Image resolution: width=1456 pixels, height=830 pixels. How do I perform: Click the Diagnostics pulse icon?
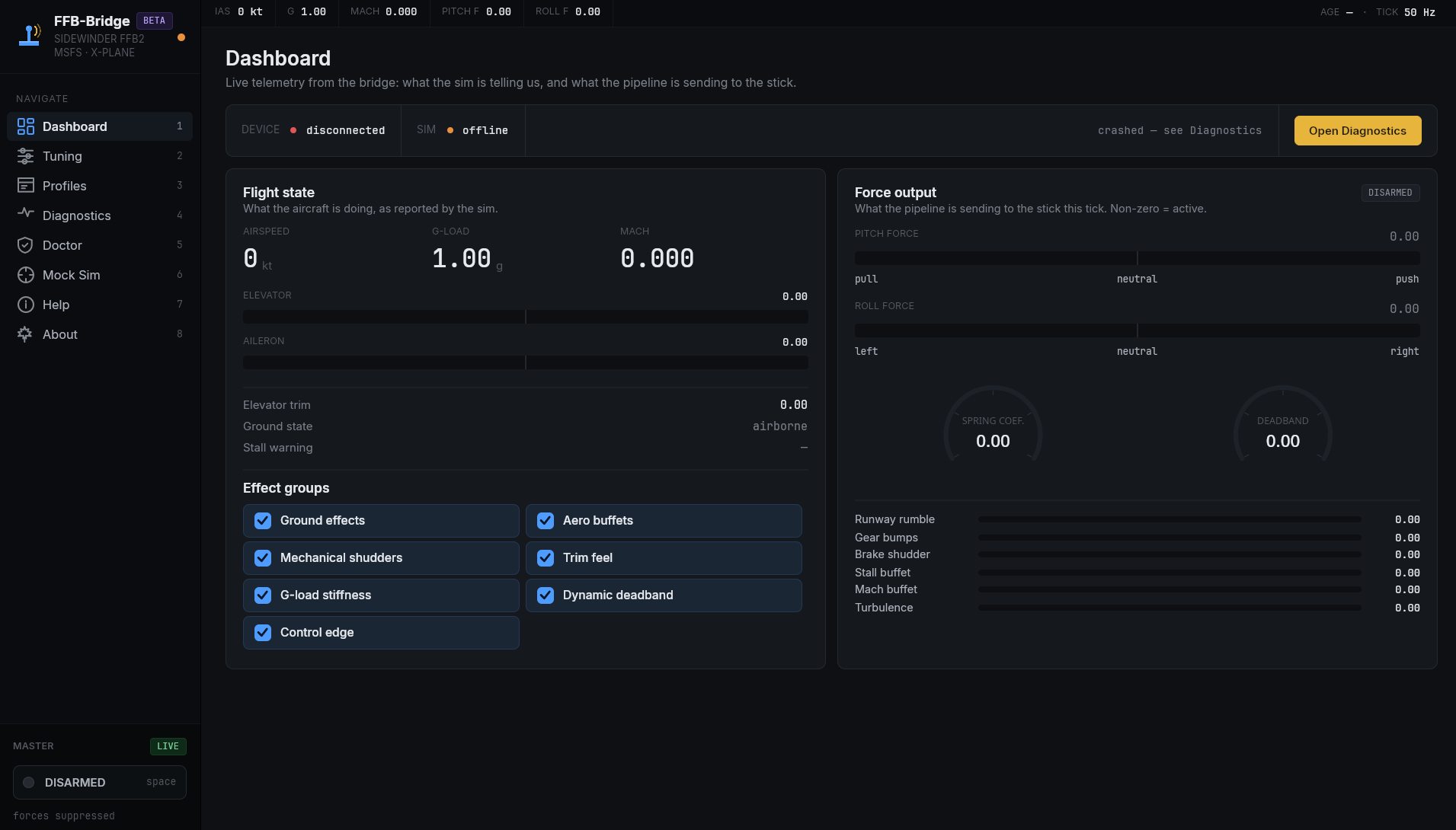point(26,215)
